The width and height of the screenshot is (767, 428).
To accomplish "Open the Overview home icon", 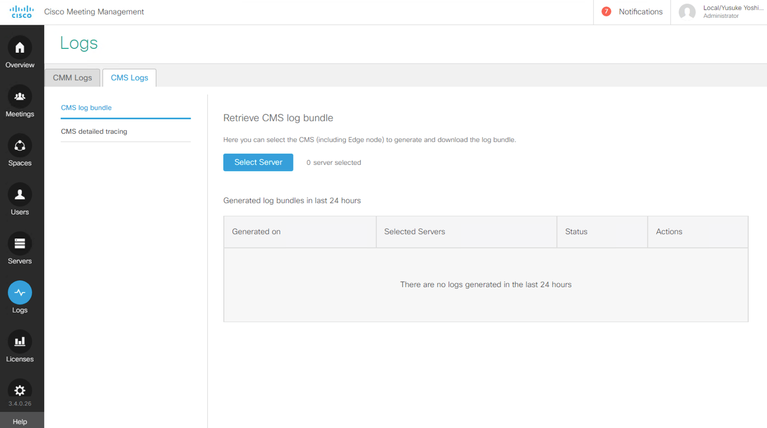I will pyautogui.click(x=20, y=47).
